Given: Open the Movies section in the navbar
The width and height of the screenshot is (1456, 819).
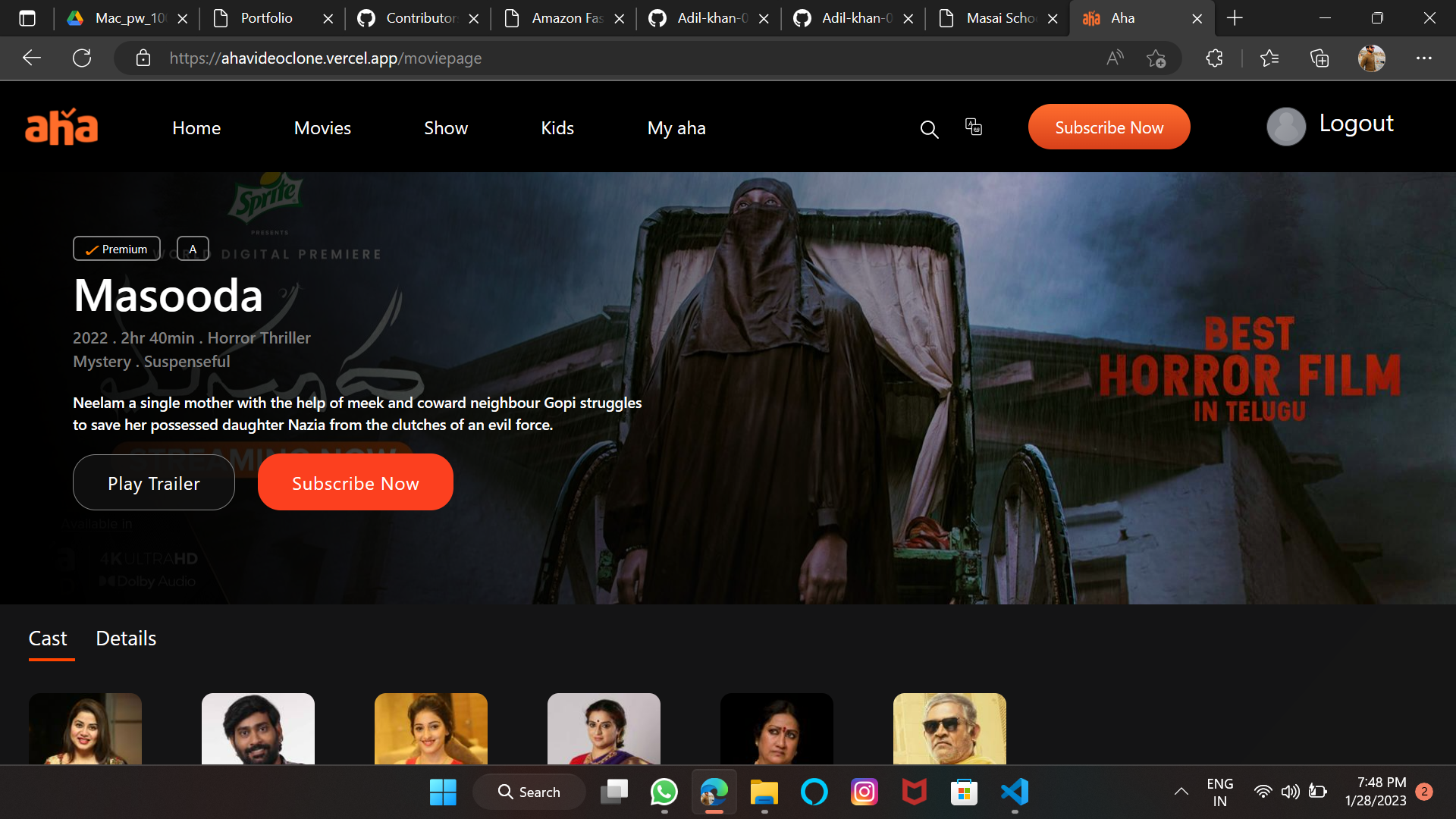Looking at the screenshot, I should (x=322, y=127).
